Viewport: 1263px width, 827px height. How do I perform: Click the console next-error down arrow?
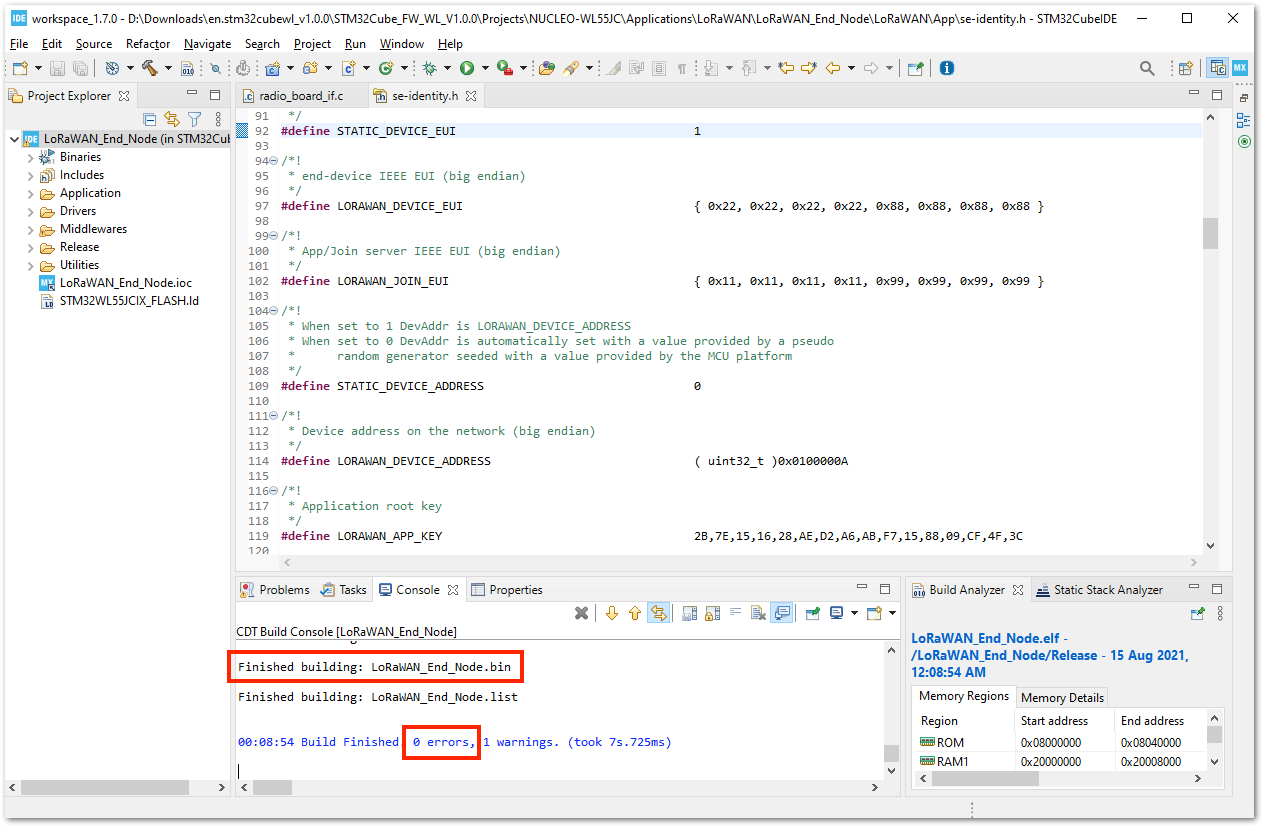611,613
